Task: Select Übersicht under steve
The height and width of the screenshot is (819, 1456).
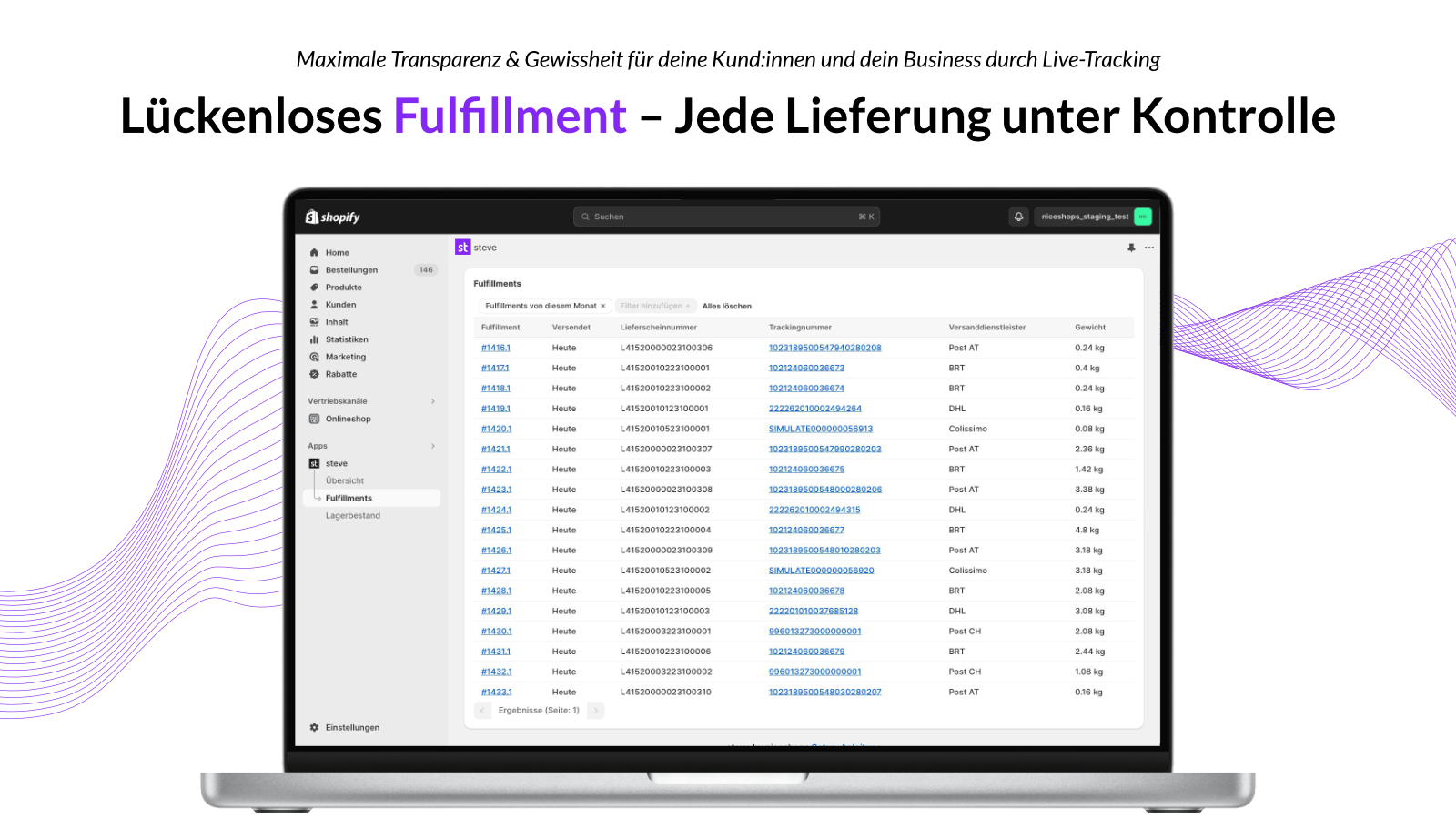Action: point(345,480)
